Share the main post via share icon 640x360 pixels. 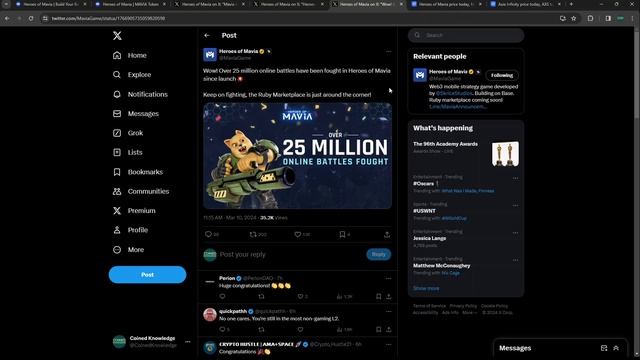[387, 235]
